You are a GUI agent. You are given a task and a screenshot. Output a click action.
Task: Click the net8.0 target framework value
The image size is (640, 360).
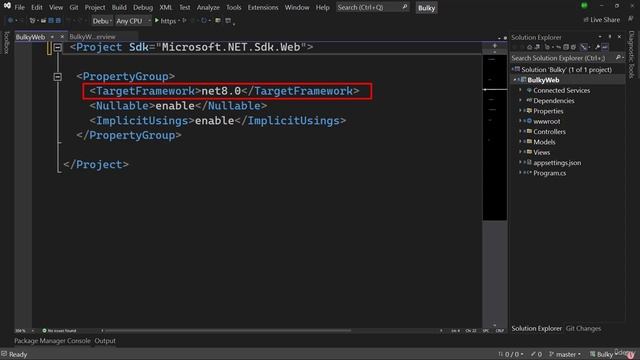[x=221, y=91]
